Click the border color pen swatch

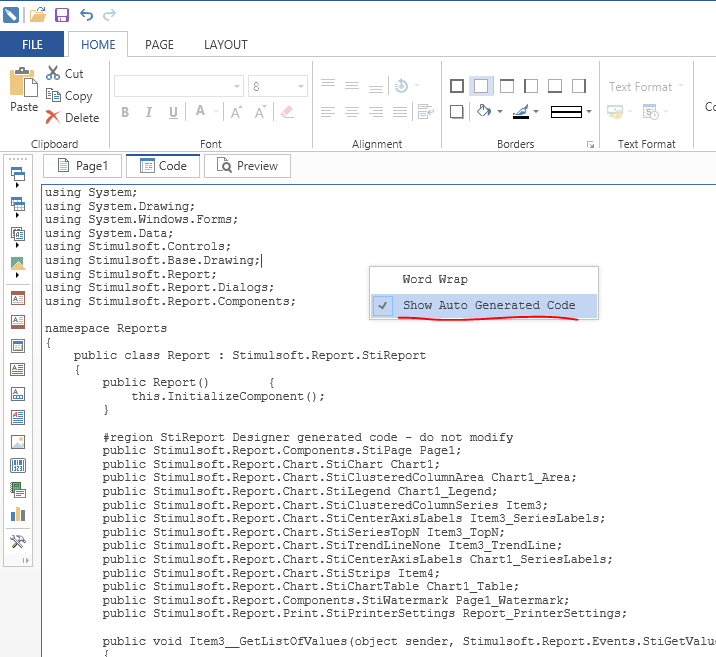[521, 111]
